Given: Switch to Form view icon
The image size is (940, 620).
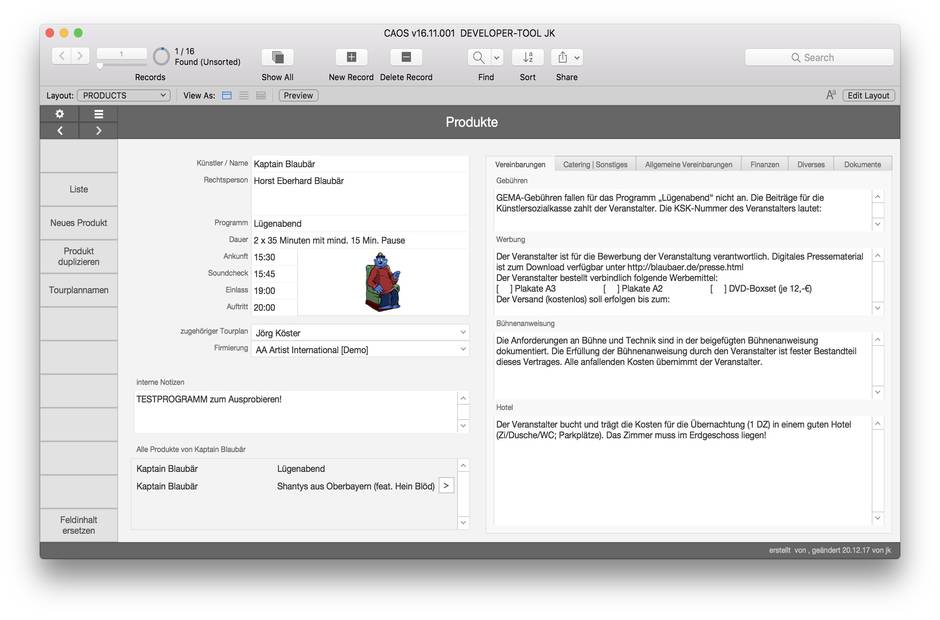Looking at the screenshot, I should tap(227, 95).
